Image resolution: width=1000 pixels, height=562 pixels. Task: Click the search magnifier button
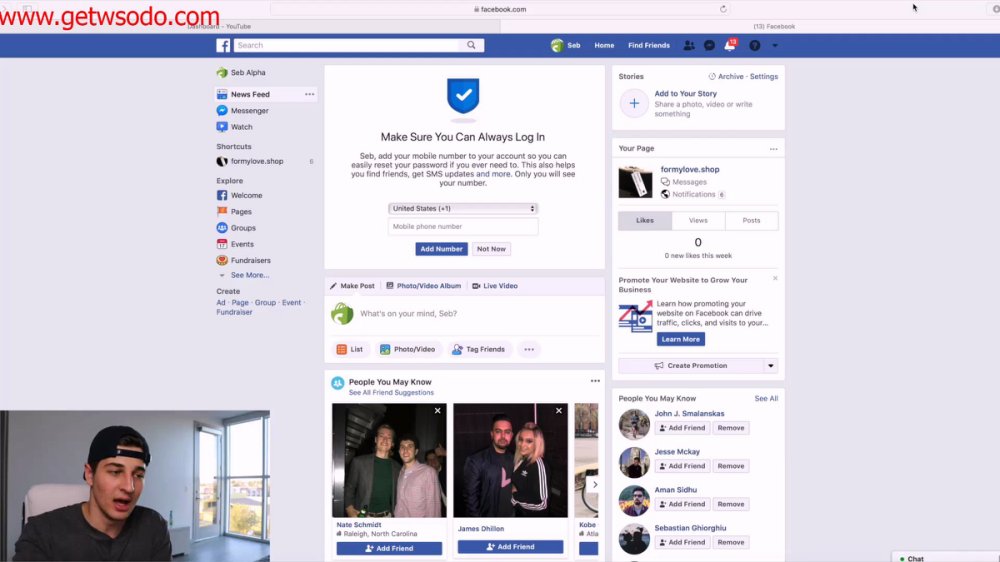(471, 45)
